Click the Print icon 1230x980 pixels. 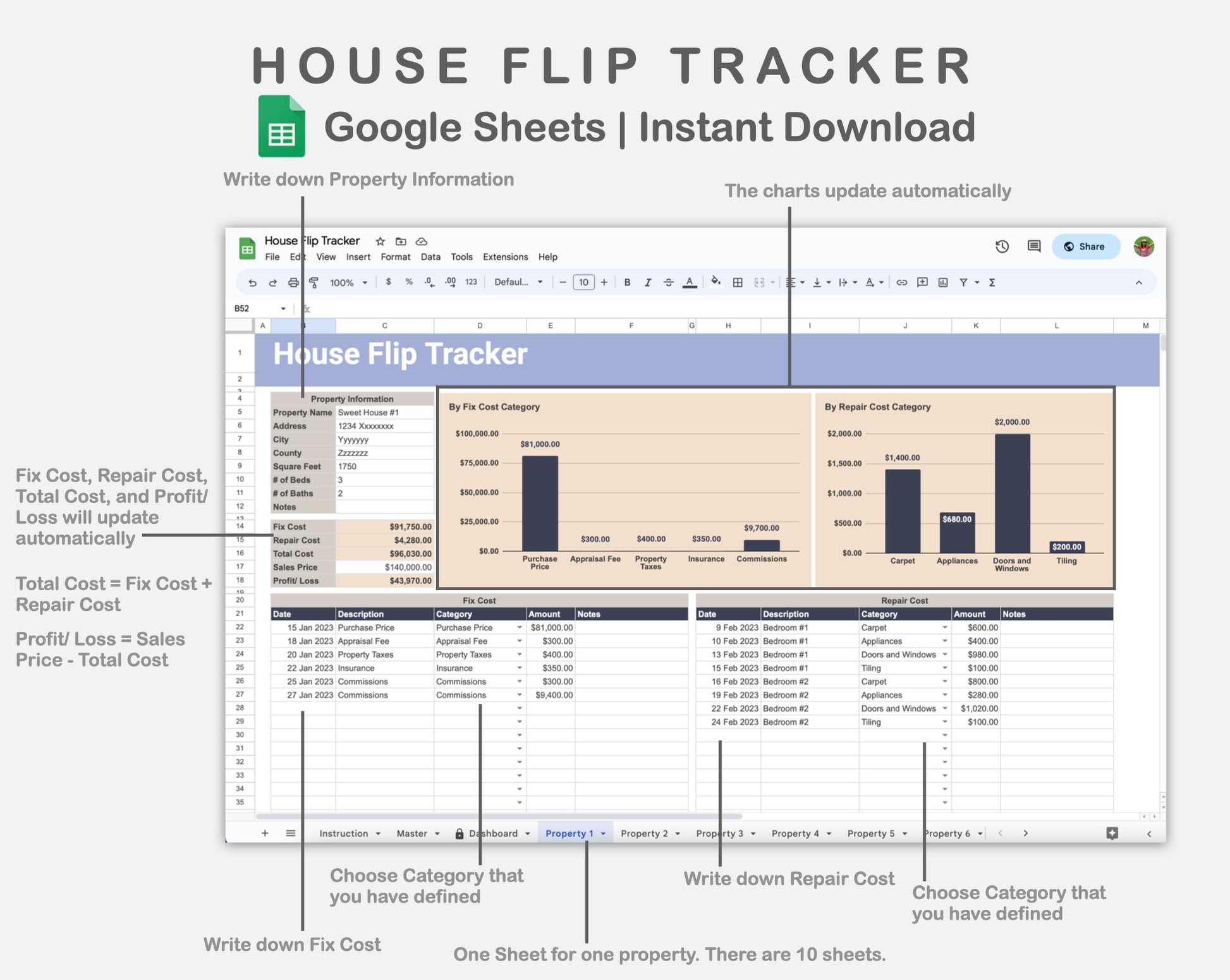click(293, 283)
